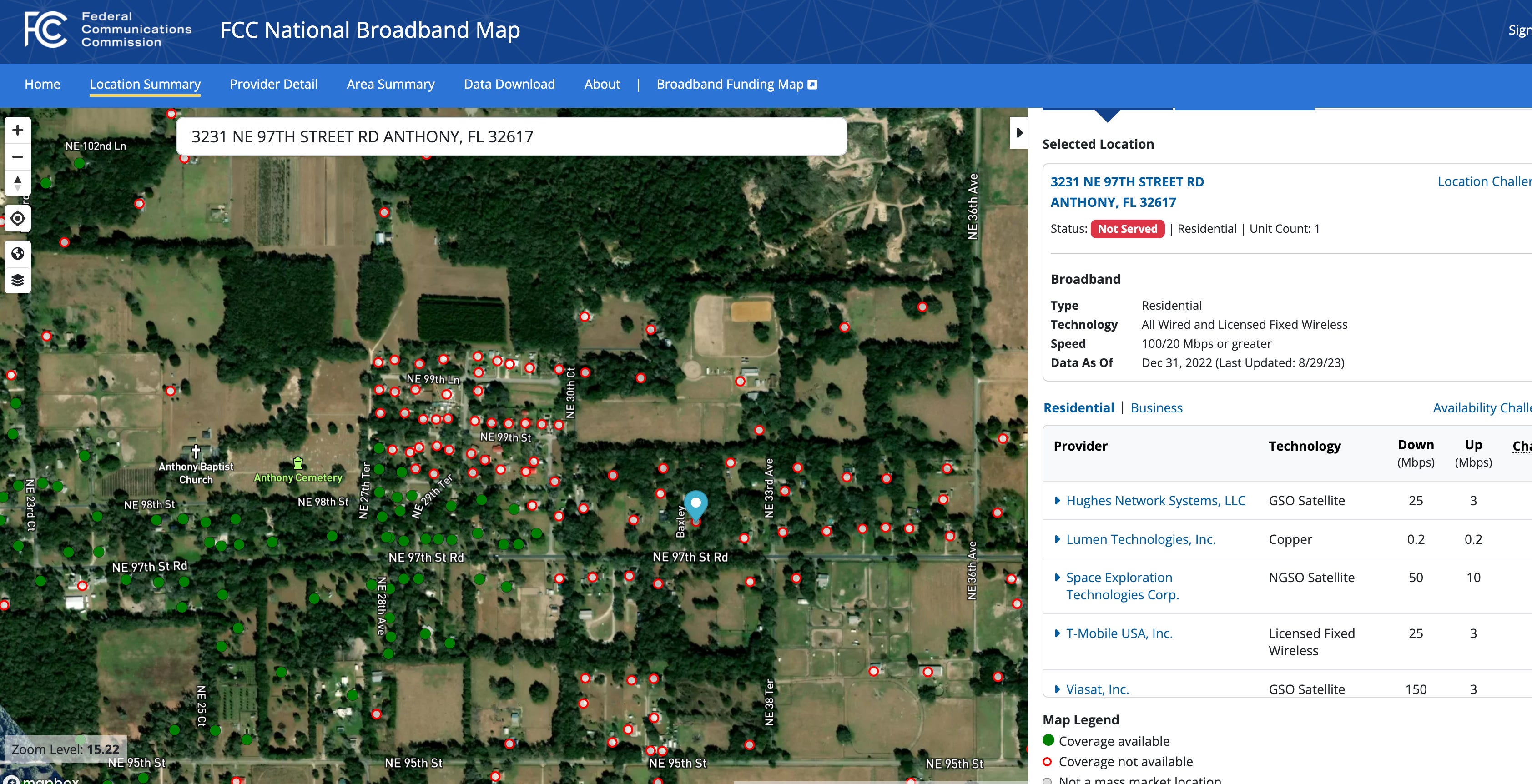Viewport: 1532px width, 784px height.
Task: Click the blue selected location map pin
Action: pos(696,507)
